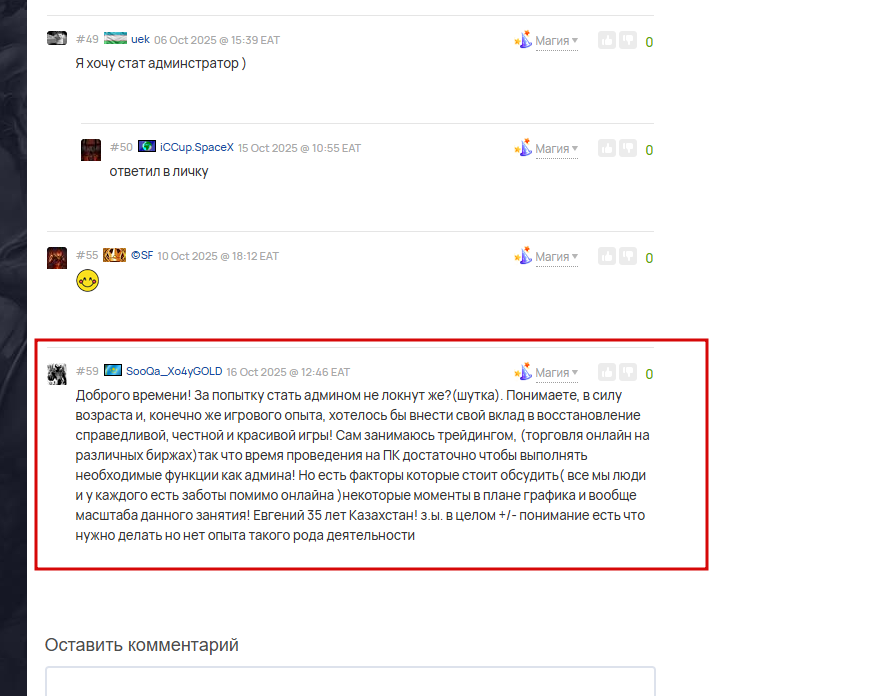Dislike comment #55 by ©SF
The height and width of the screenshot is (696, 869).
pyautogui.click(x=628, y=257)
